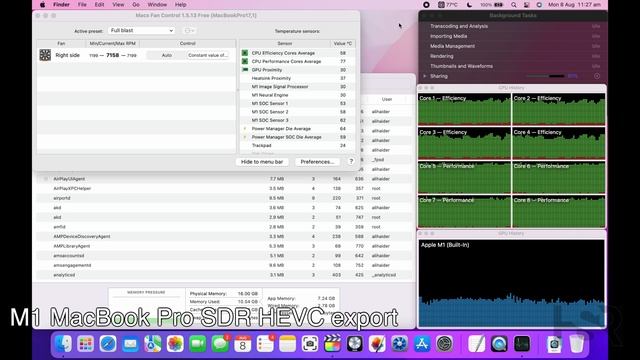Switch to Final Cut Pro in dock
640x360 pixels.
pyautogui.click(x=332, y=344)
